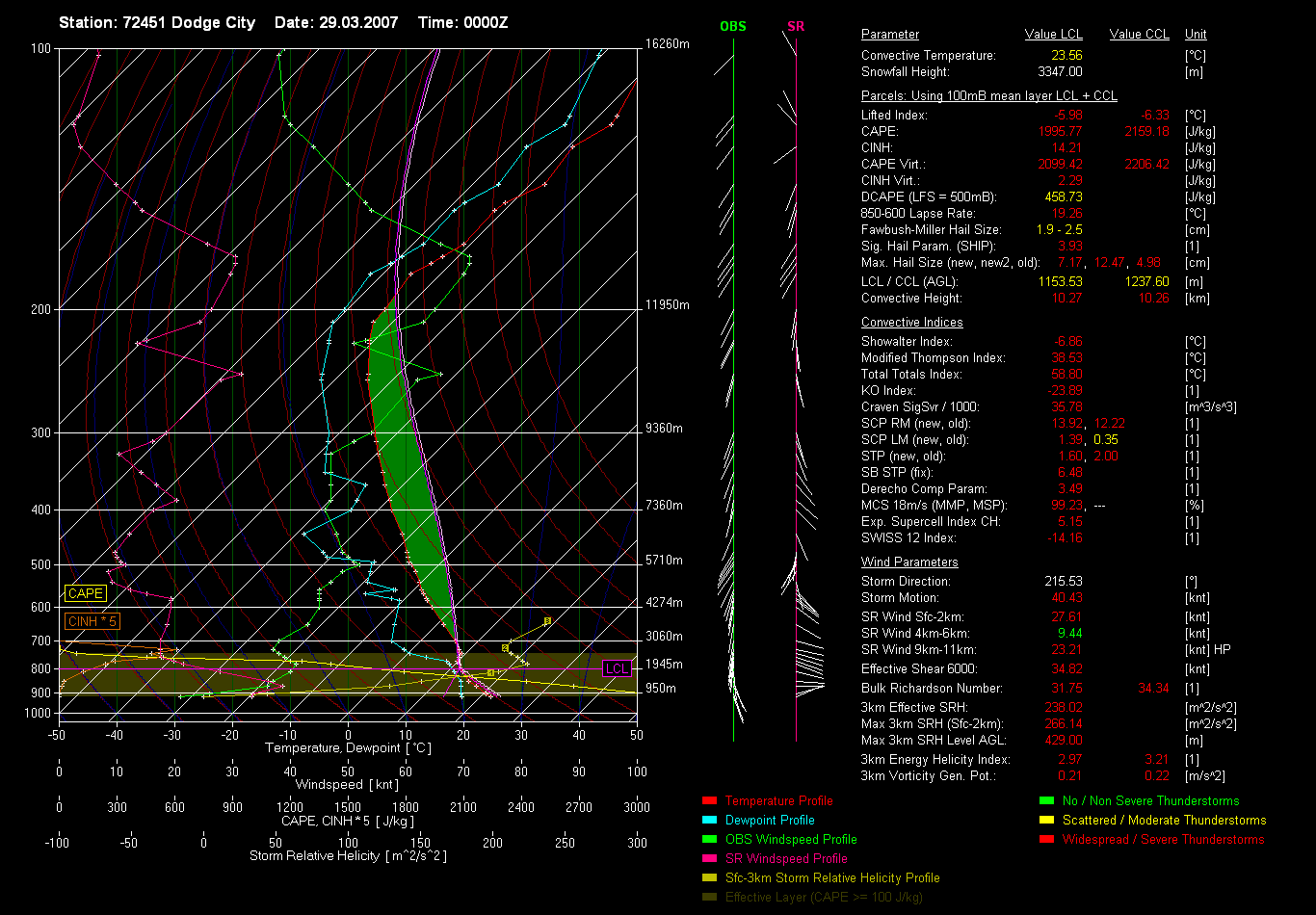Click the green OBS wind barb header
Image resolution: width=1316 pixels, height=915 pixels.
point(733,26)
